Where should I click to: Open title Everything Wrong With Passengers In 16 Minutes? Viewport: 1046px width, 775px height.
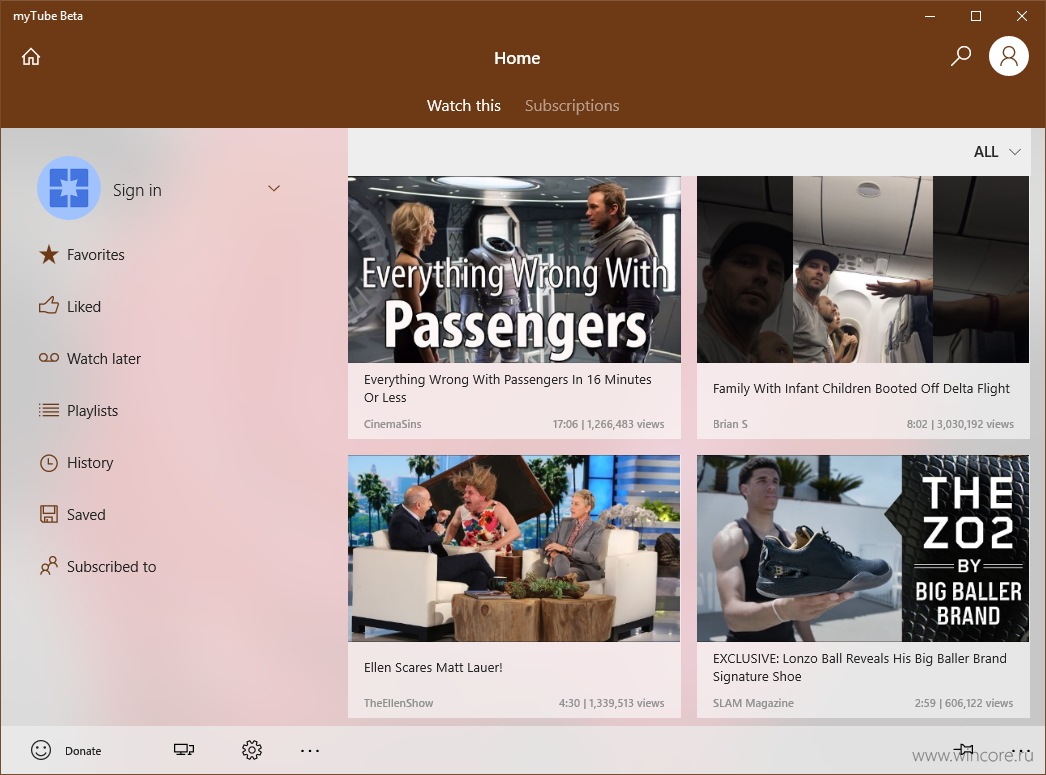tap(508, 388)
